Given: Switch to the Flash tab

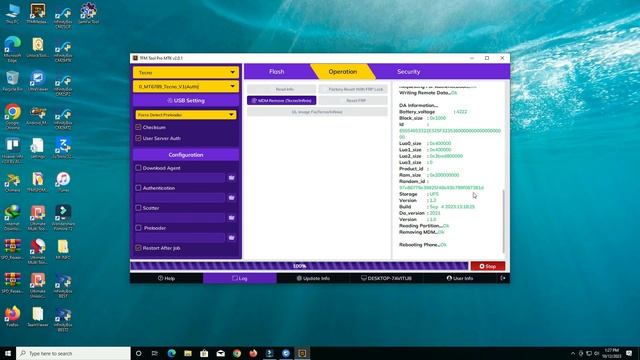Looking at the screenshot, I should 276,71.
